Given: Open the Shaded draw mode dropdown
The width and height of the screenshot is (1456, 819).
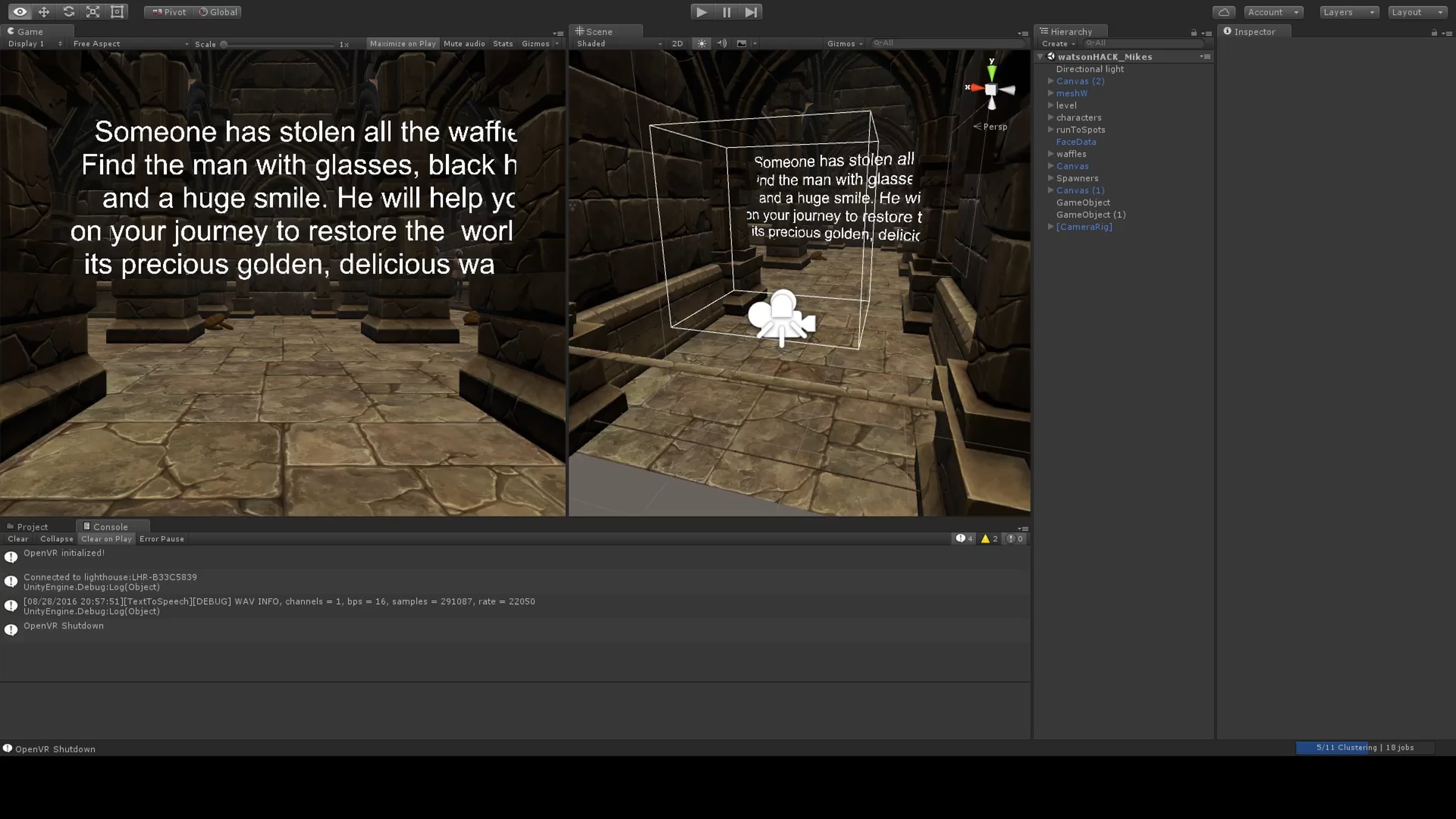Looking at the screenshot, I should pos(618,44).
